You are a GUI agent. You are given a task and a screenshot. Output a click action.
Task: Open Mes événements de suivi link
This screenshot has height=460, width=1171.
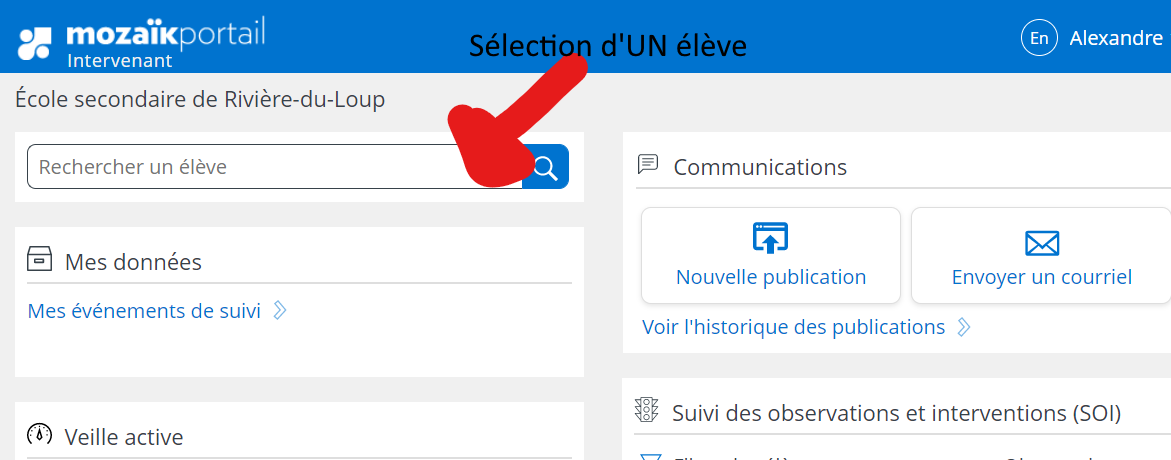coord(144,311)
